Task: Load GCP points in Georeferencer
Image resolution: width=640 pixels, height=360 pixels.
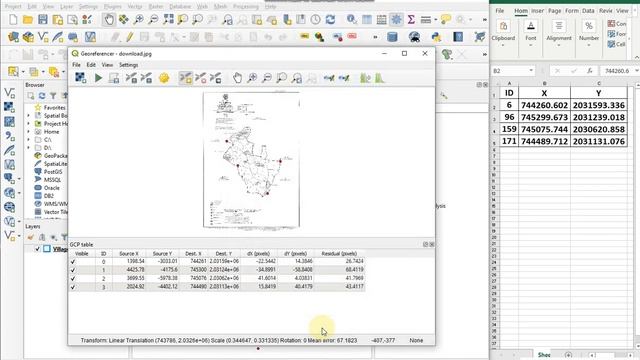Action: coord(131,78)
